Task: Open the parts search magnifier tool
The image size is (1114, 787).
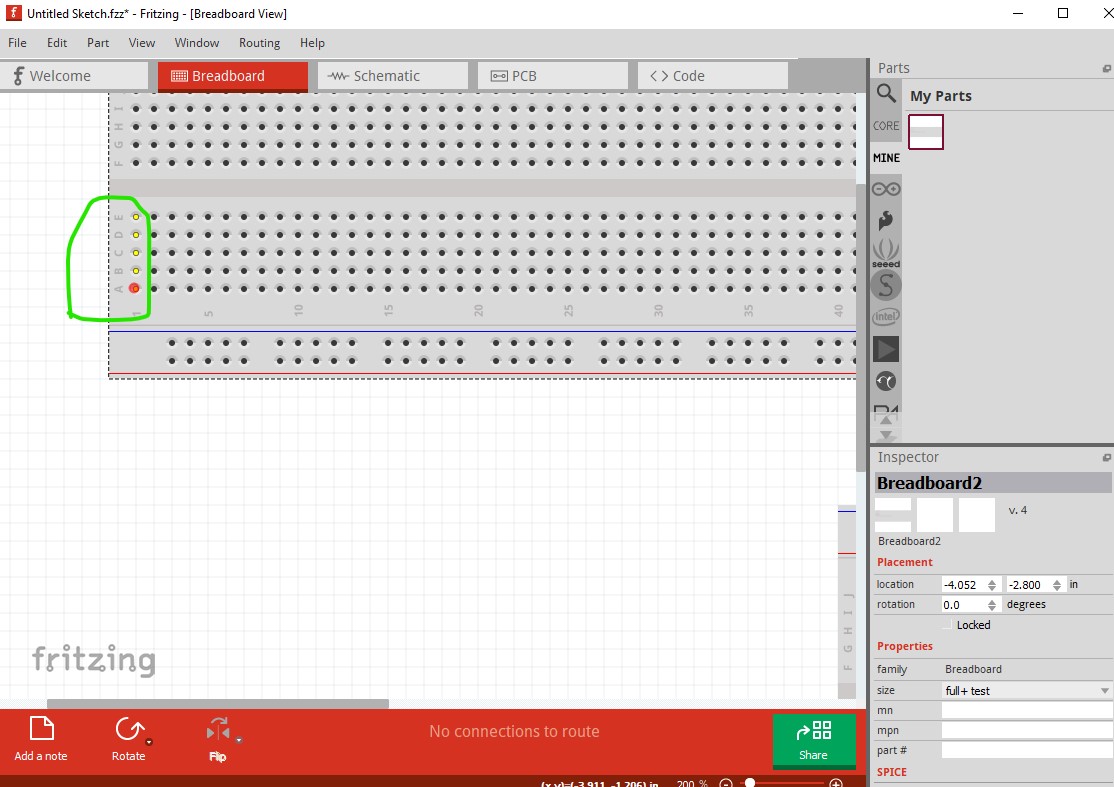Action: (x=885, y=93)
